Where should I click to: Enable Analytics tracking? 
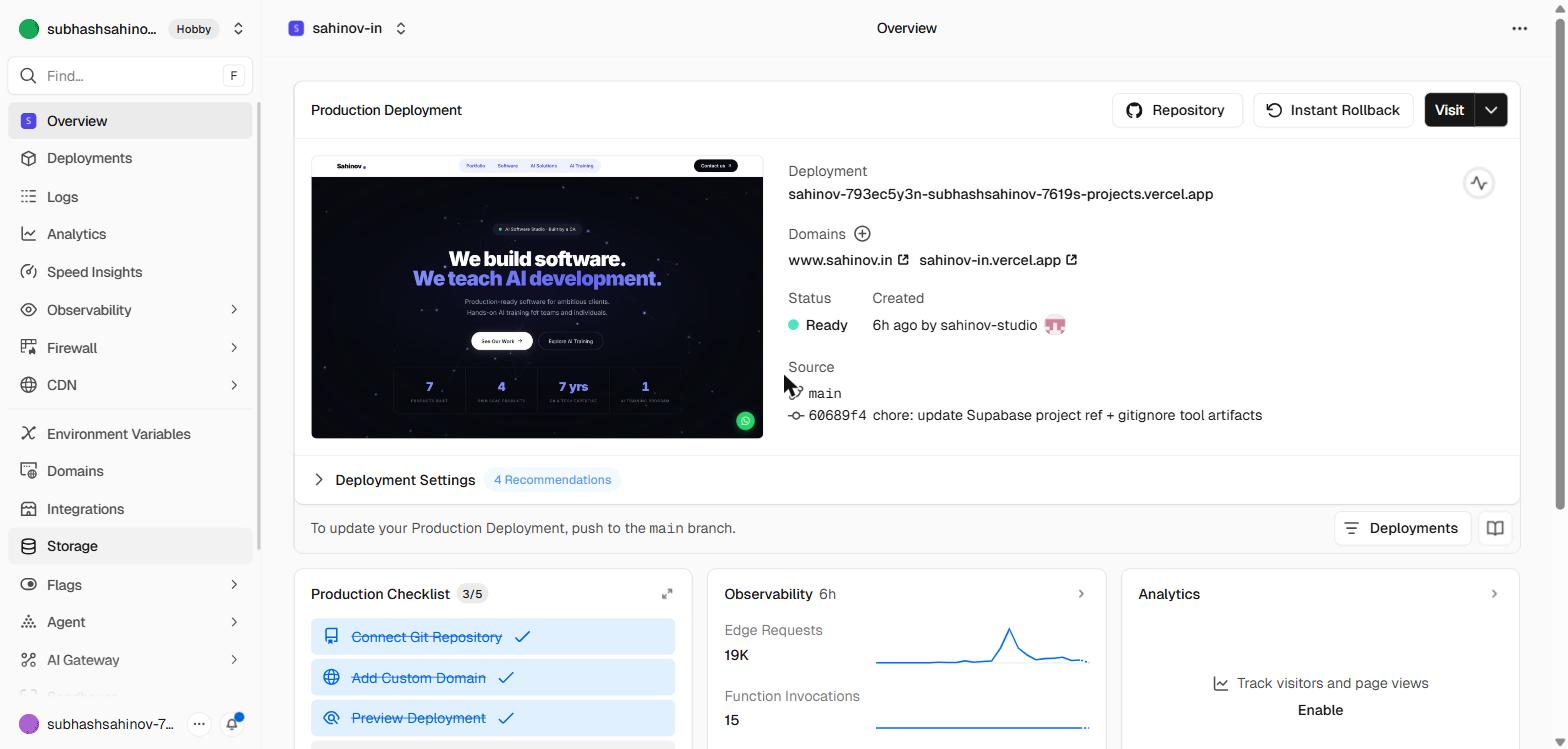1320,710
